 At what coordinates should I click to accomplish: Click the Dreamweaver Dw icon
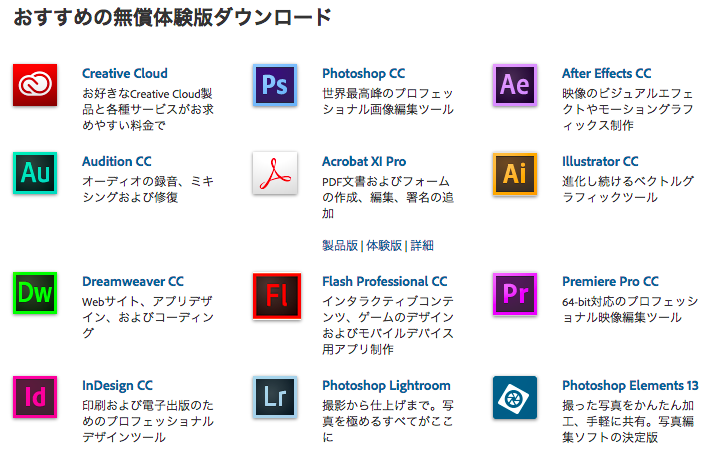35,293
